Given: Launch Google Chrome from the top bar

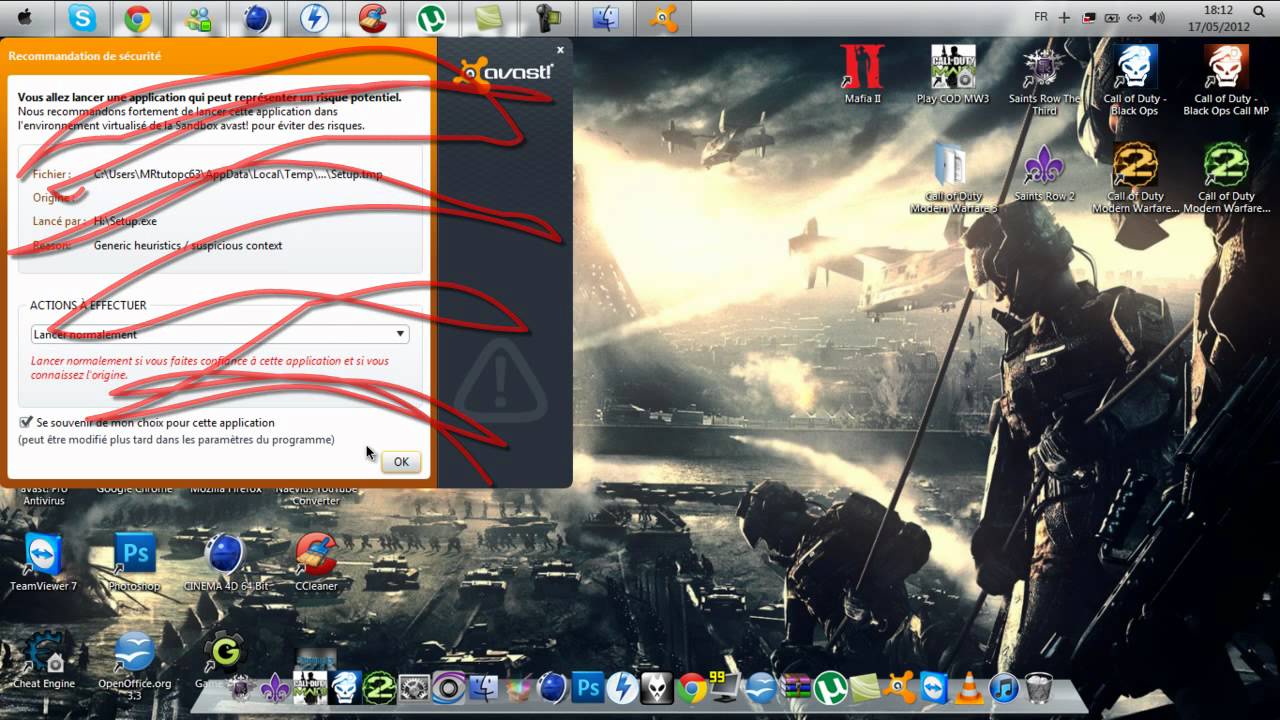Looking at the screenshot, I should (138, 18).
